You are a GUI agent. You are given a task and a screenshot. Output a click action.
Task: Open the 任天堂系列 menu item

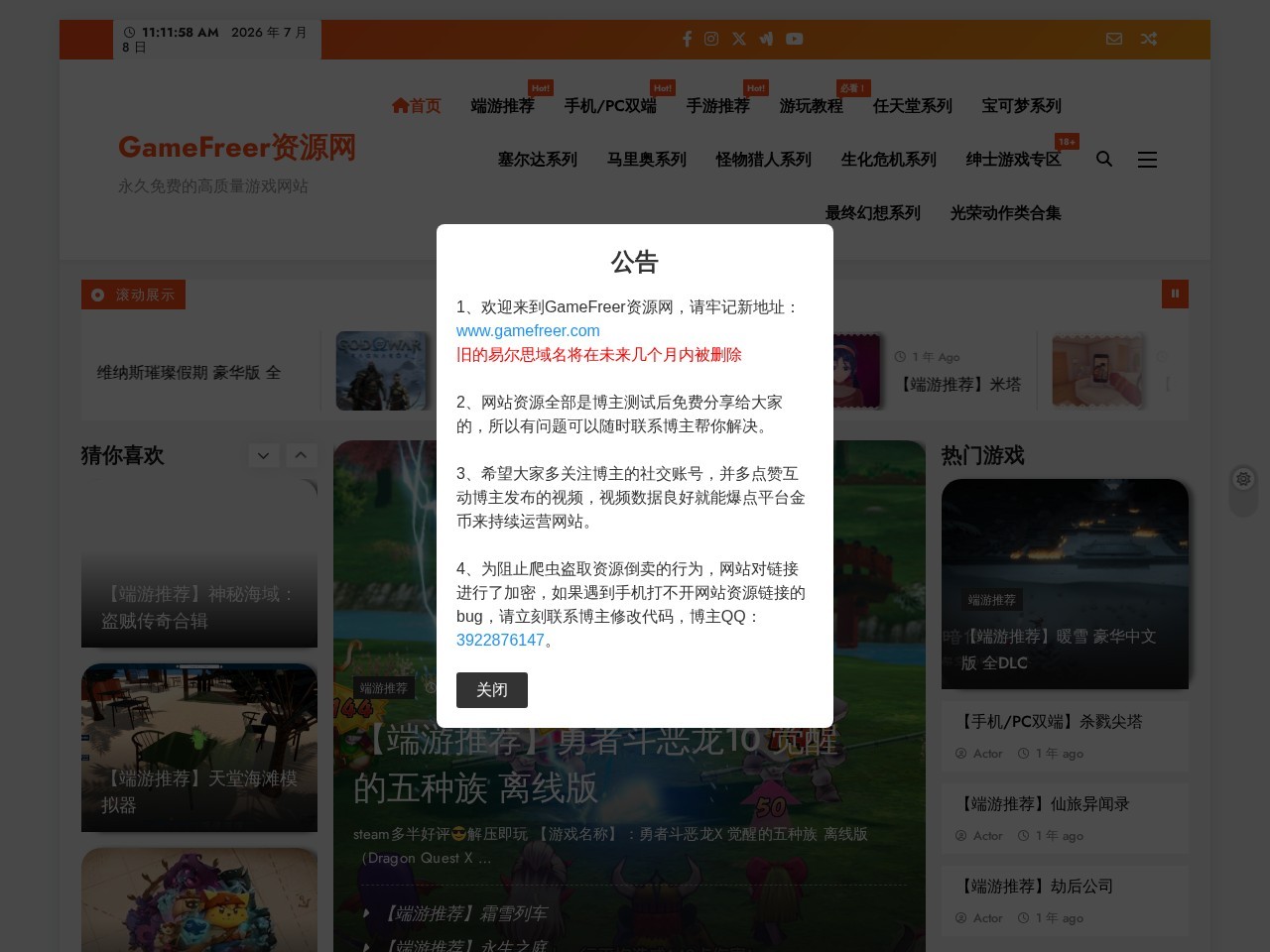tap(913, 105)
